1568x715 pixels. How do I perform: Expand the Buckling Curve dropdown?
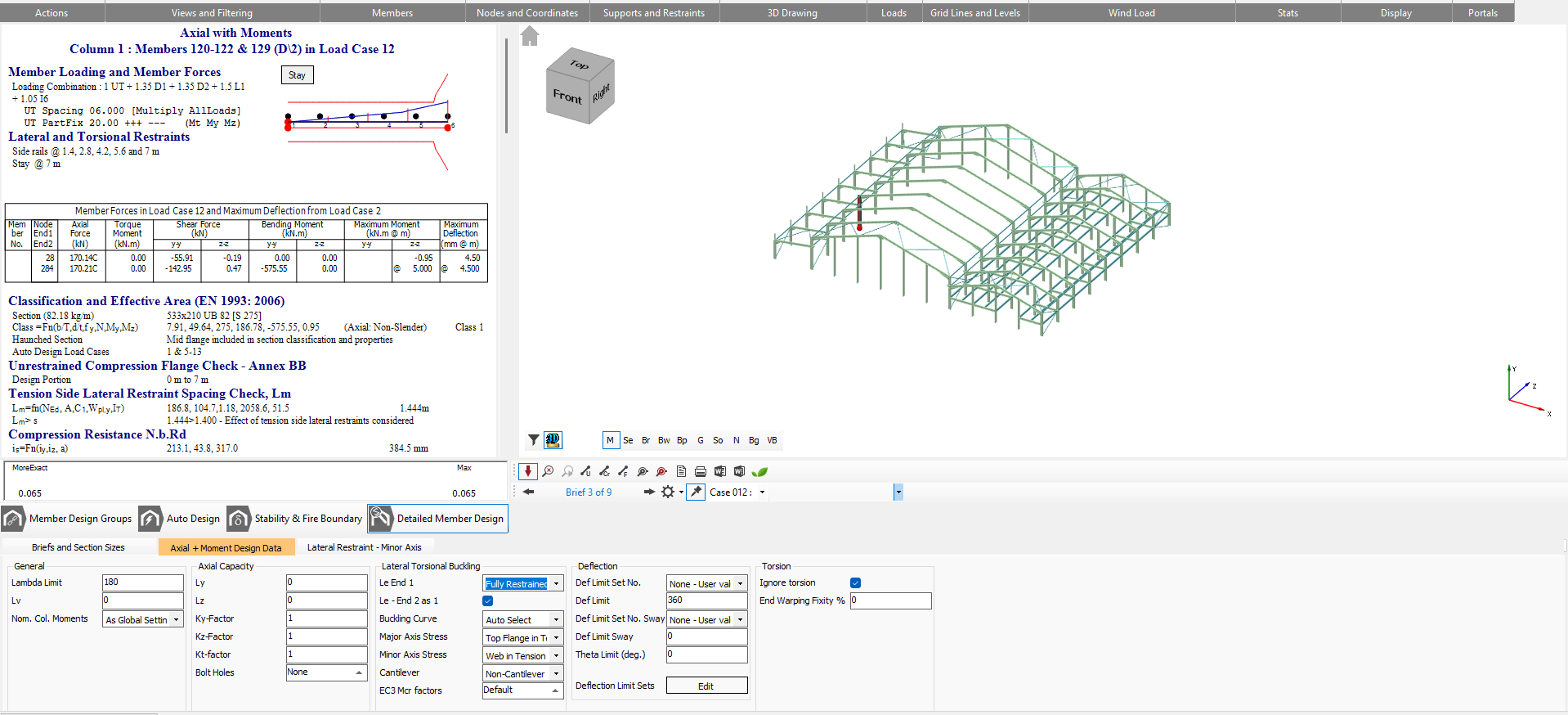click(x=556, y=620)
